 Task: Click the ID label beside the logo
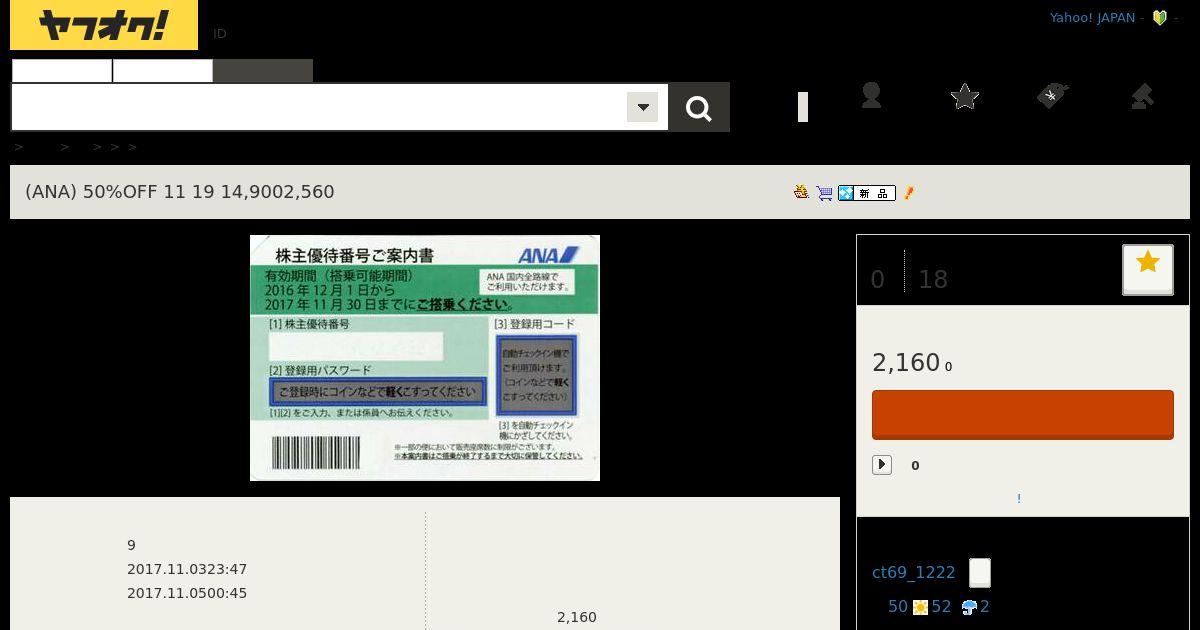[x=220, y=33]
